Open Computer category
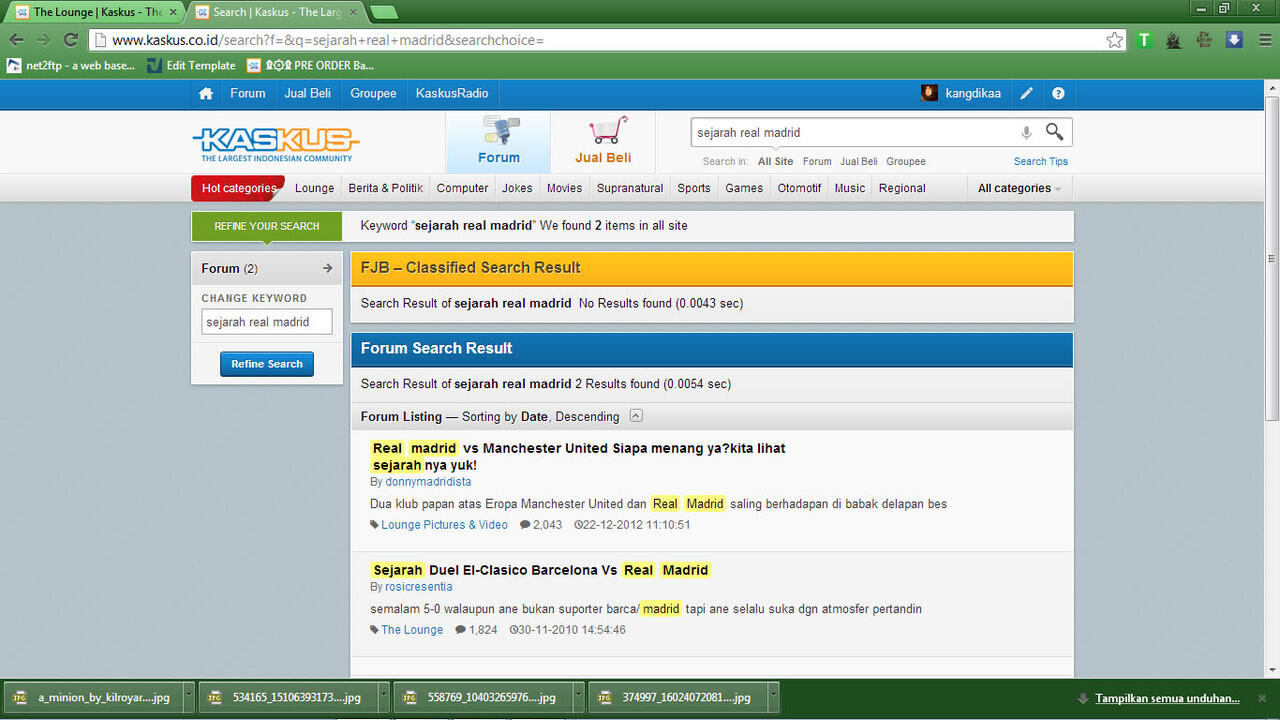This screenshot has width=1280, height=720. pyautogui.click(x=463, y=188)
